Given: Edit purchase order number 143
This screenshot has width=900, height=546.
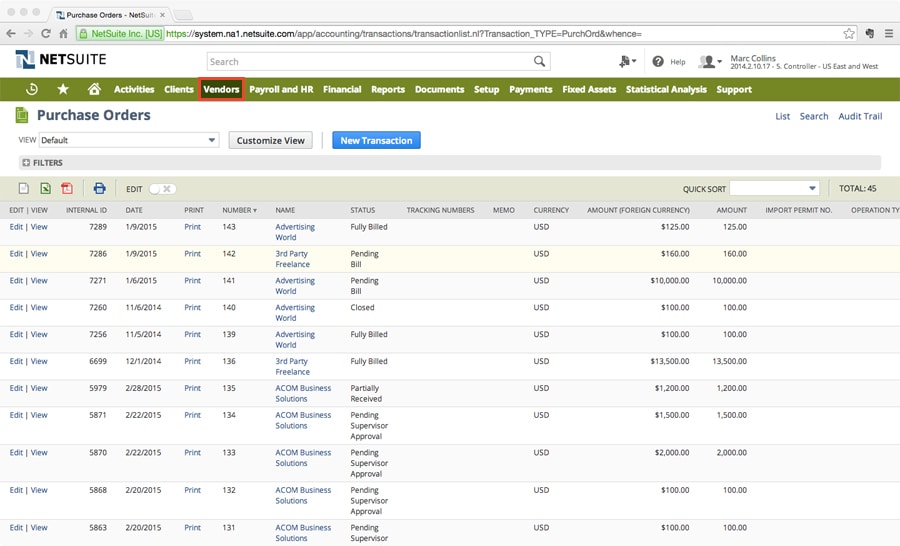Looking at the screenshot, I should [16, 227].
